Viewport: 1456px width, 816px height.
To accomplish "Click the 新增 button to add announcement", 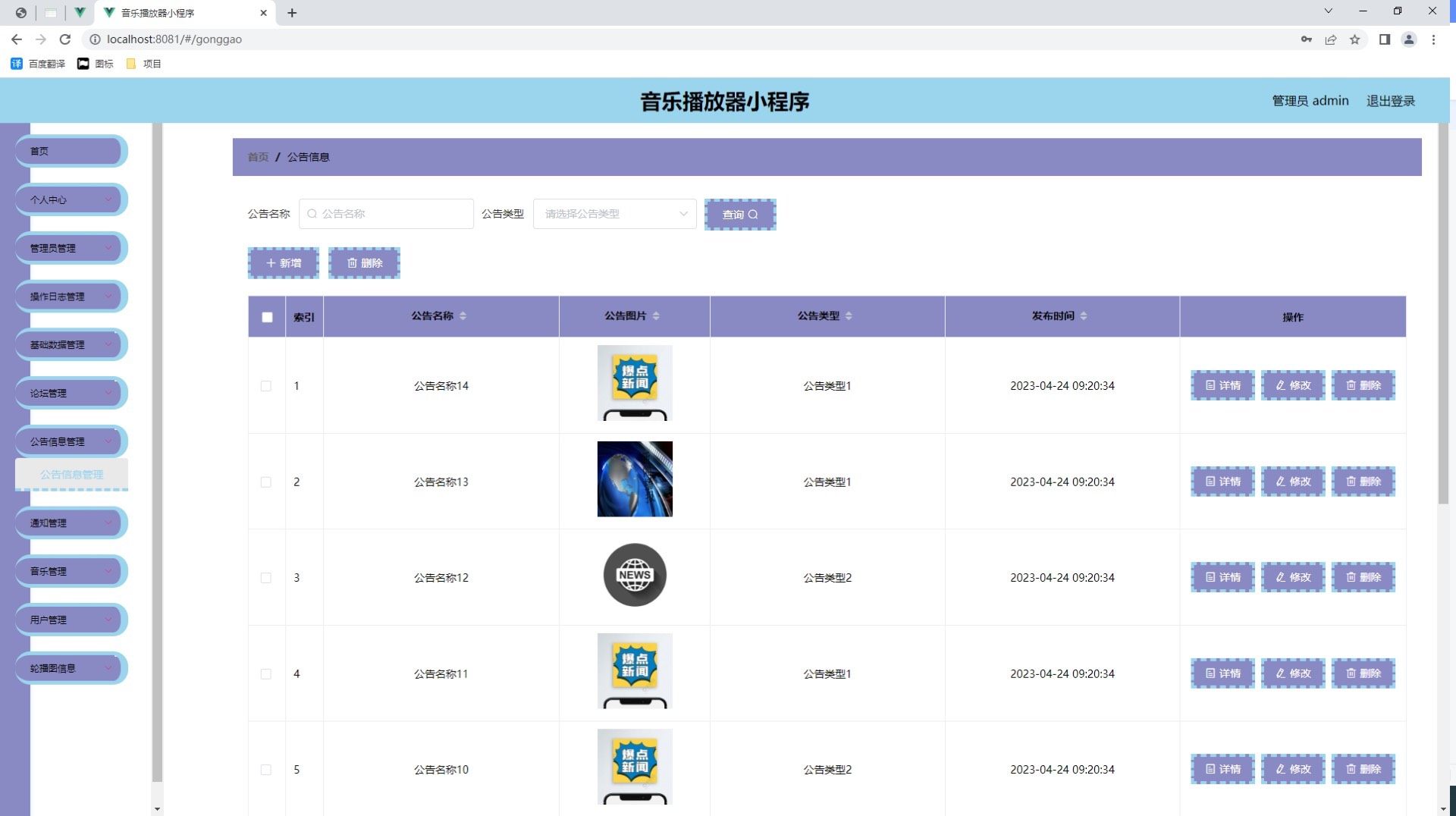I will click(x=284, y=263).
